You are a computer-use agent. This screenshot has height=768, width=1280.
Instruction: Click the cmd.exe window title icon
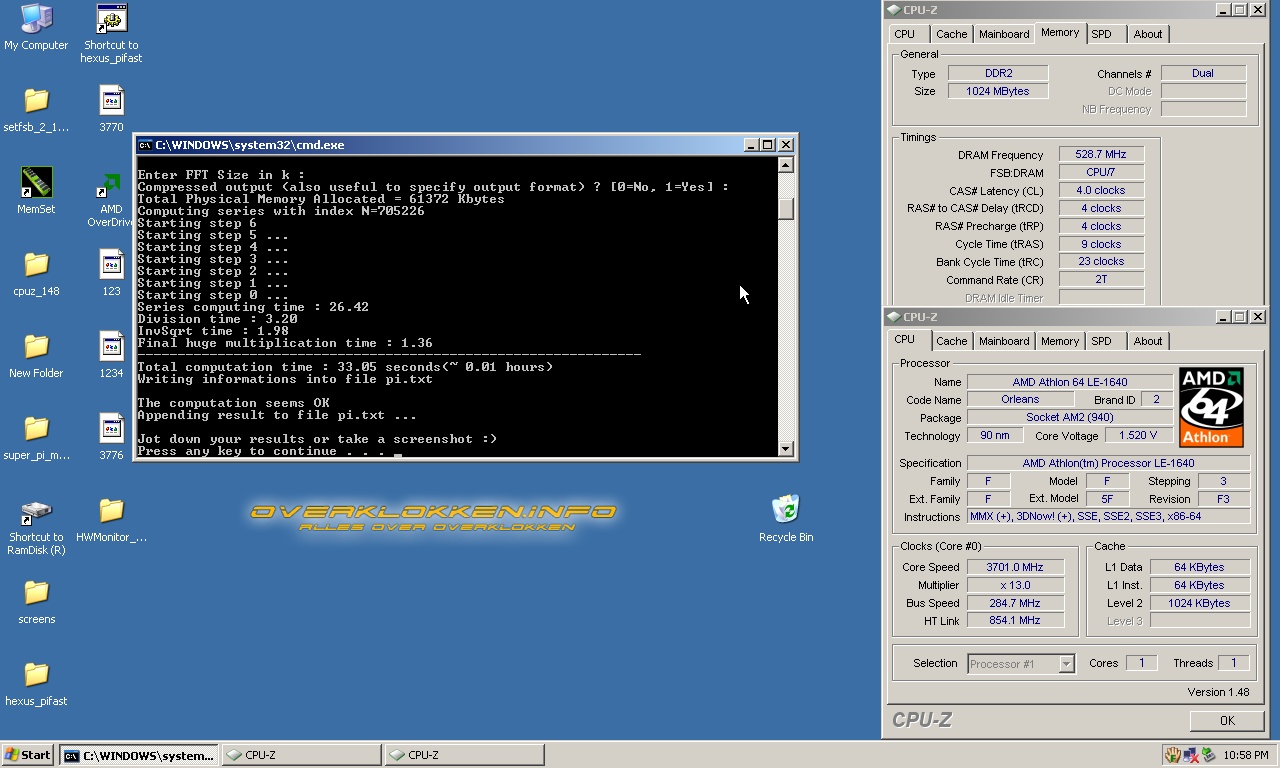pyautogui.click(x=145, y=145)
